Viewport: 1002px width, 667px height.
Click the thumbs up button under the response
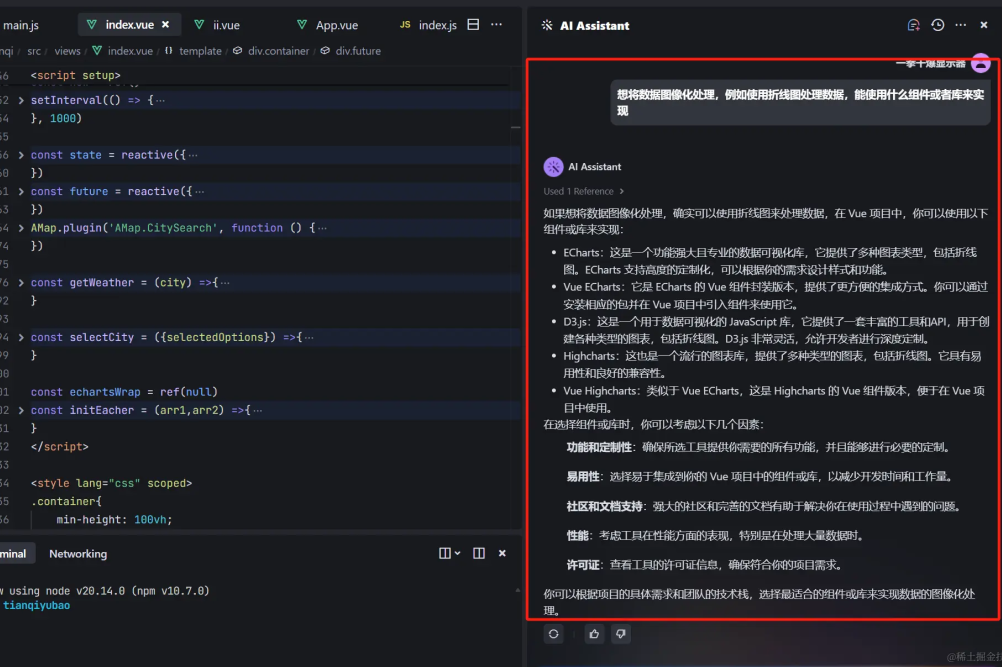tap(595, 634)
